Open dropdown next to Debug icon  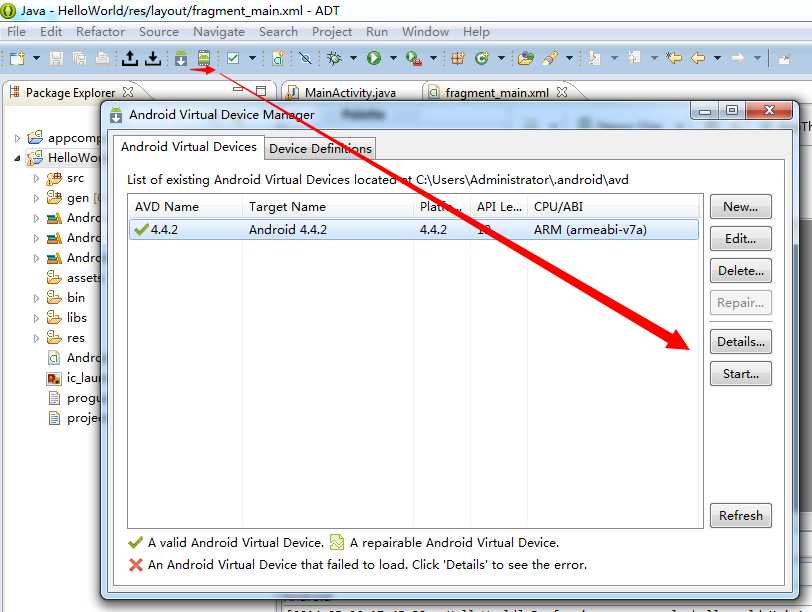[x=354, y=58]
